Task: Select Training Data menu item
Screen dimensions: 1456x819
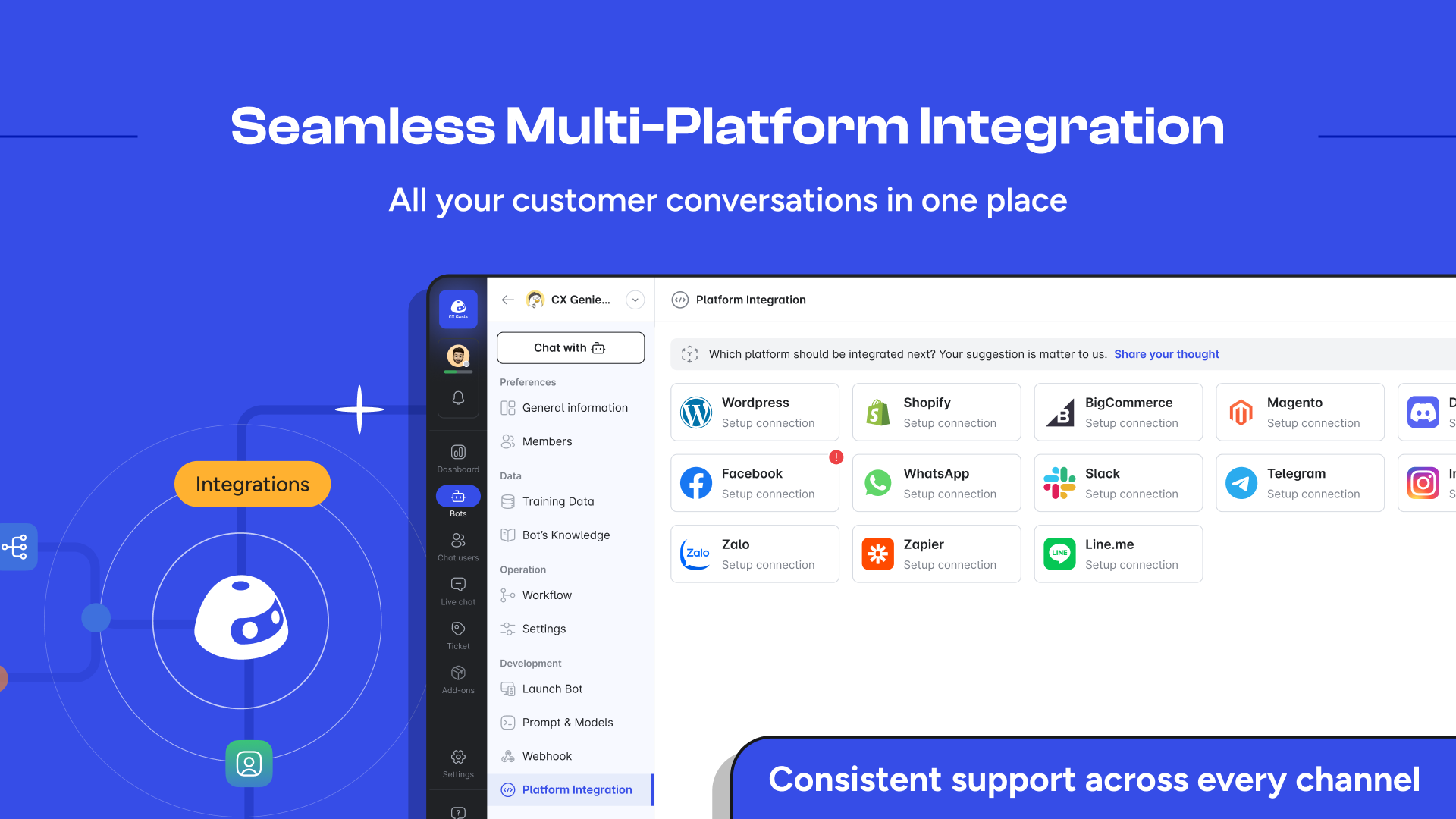Action: pos(557,500)
